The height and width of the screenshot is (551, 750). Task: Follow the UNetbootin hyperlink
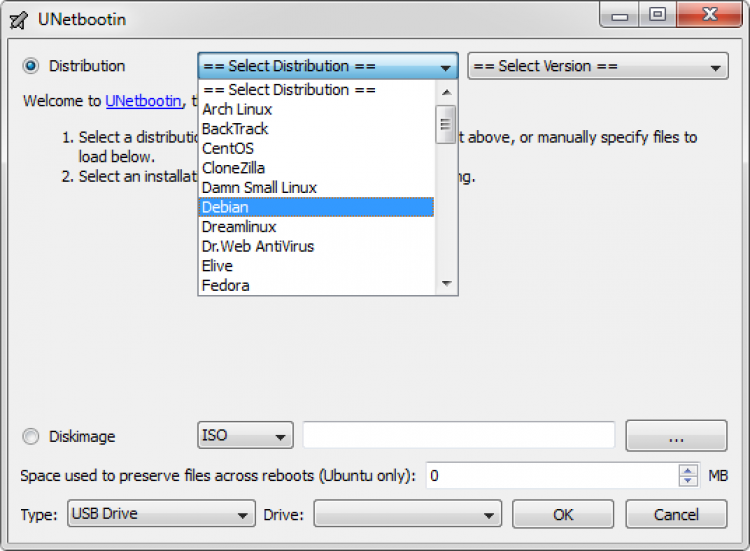143,101
